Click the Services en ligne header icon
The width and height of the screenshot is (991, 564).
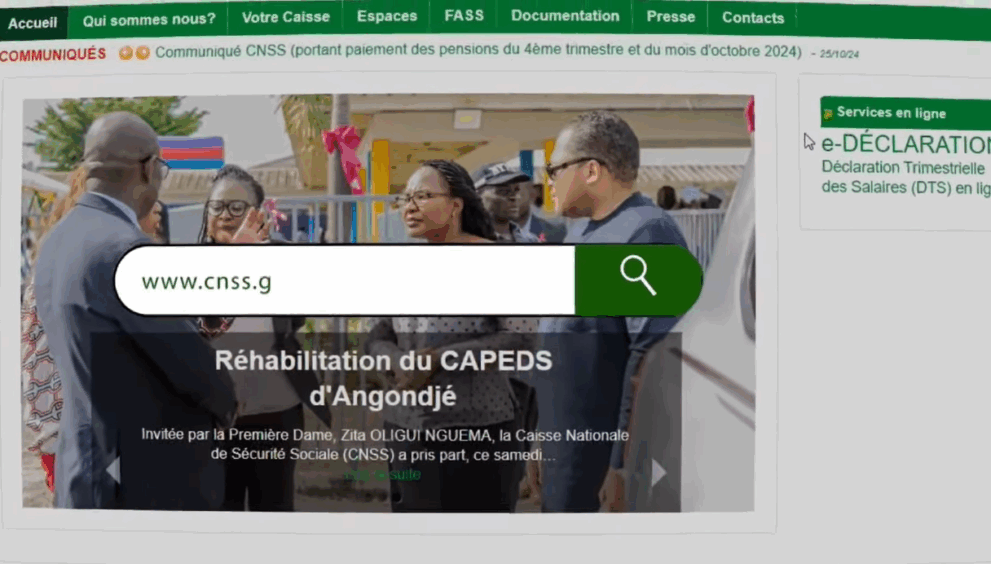[x=827, y=114]
